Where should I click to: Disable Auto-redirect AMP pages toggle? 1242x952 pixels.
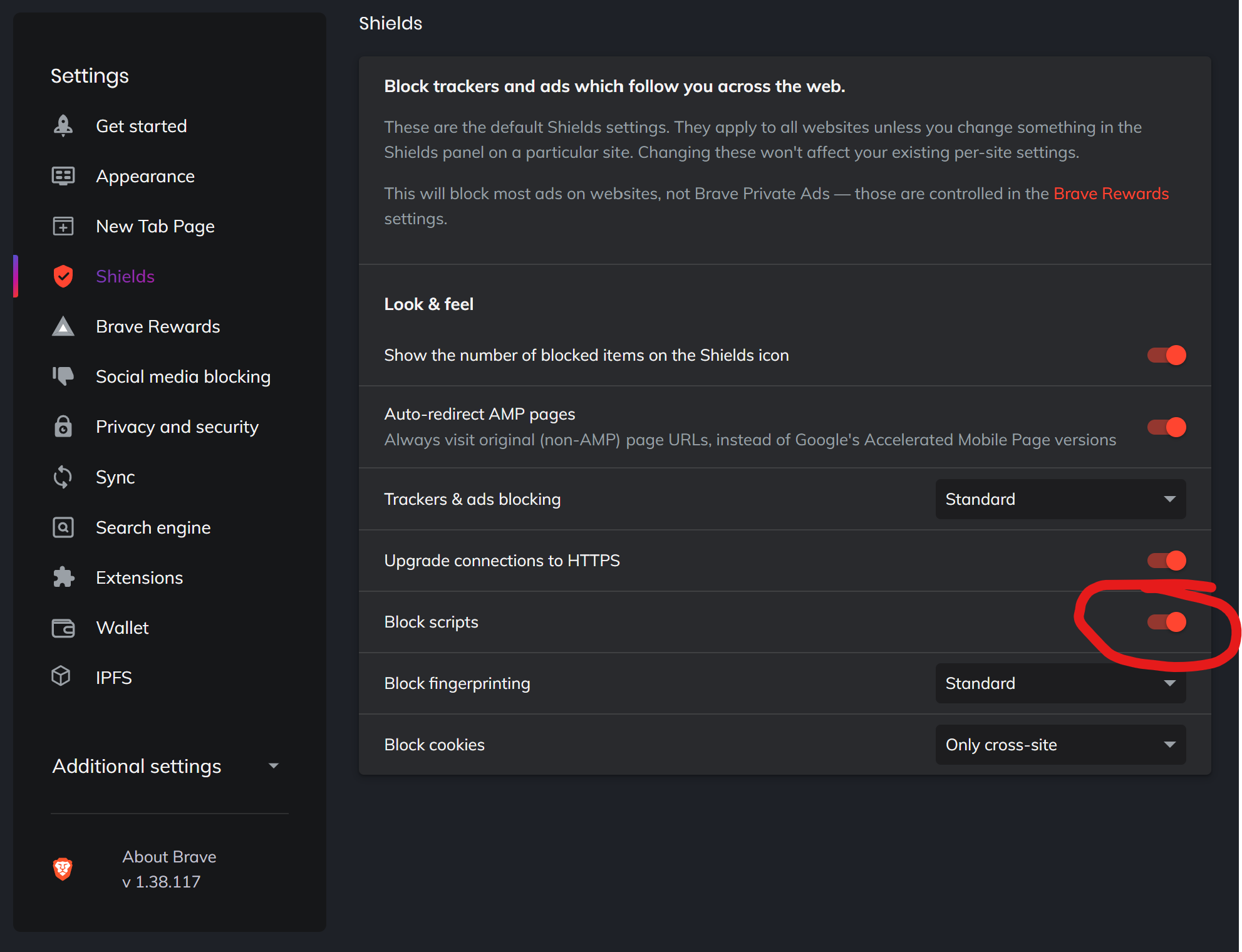click(1166, 427)
